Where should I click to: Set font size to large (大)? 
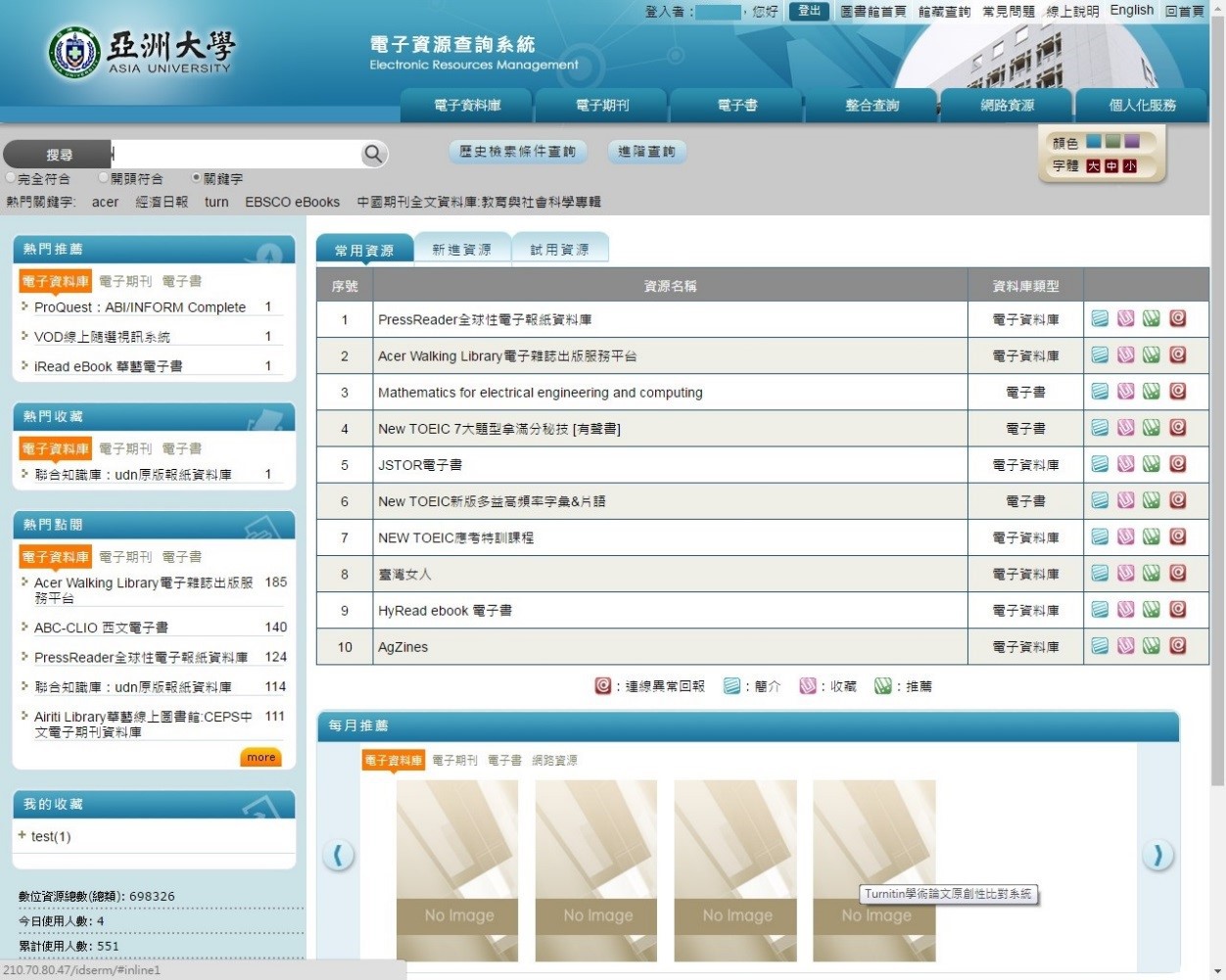pyautogui.click(x=1093, y=166)
